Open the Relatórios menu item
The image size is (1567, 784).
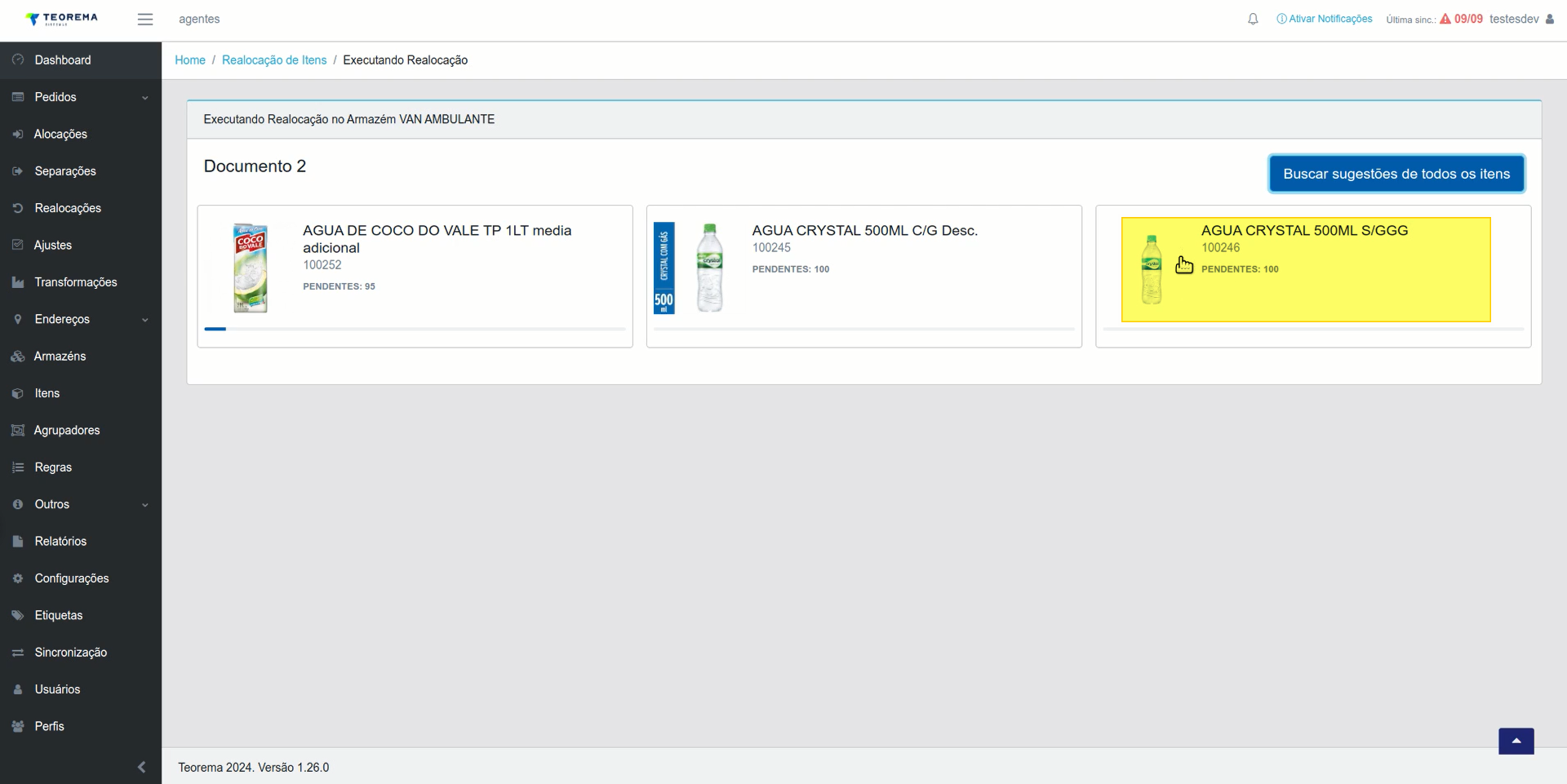coord(81,542)
